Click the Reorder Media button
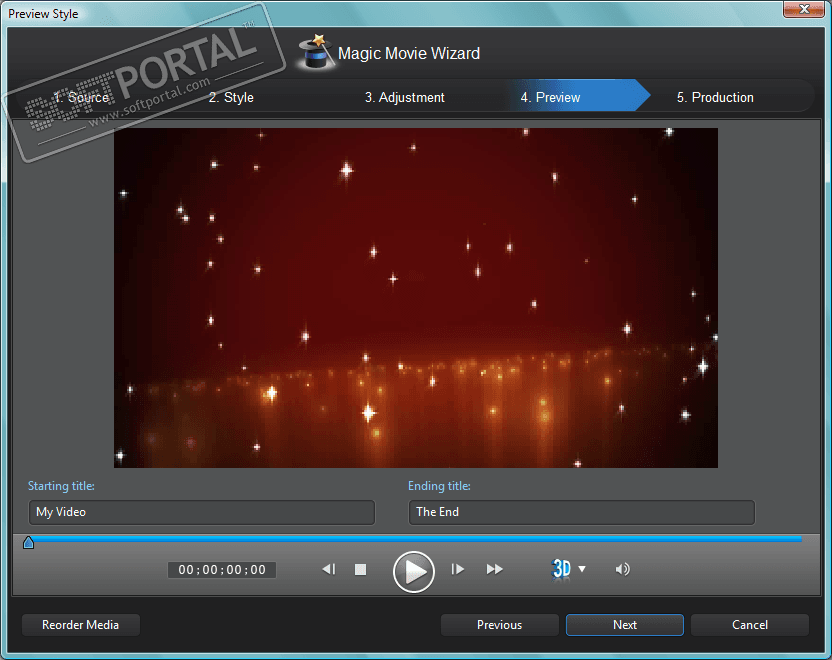832x660 pixels. click(81, 625)
